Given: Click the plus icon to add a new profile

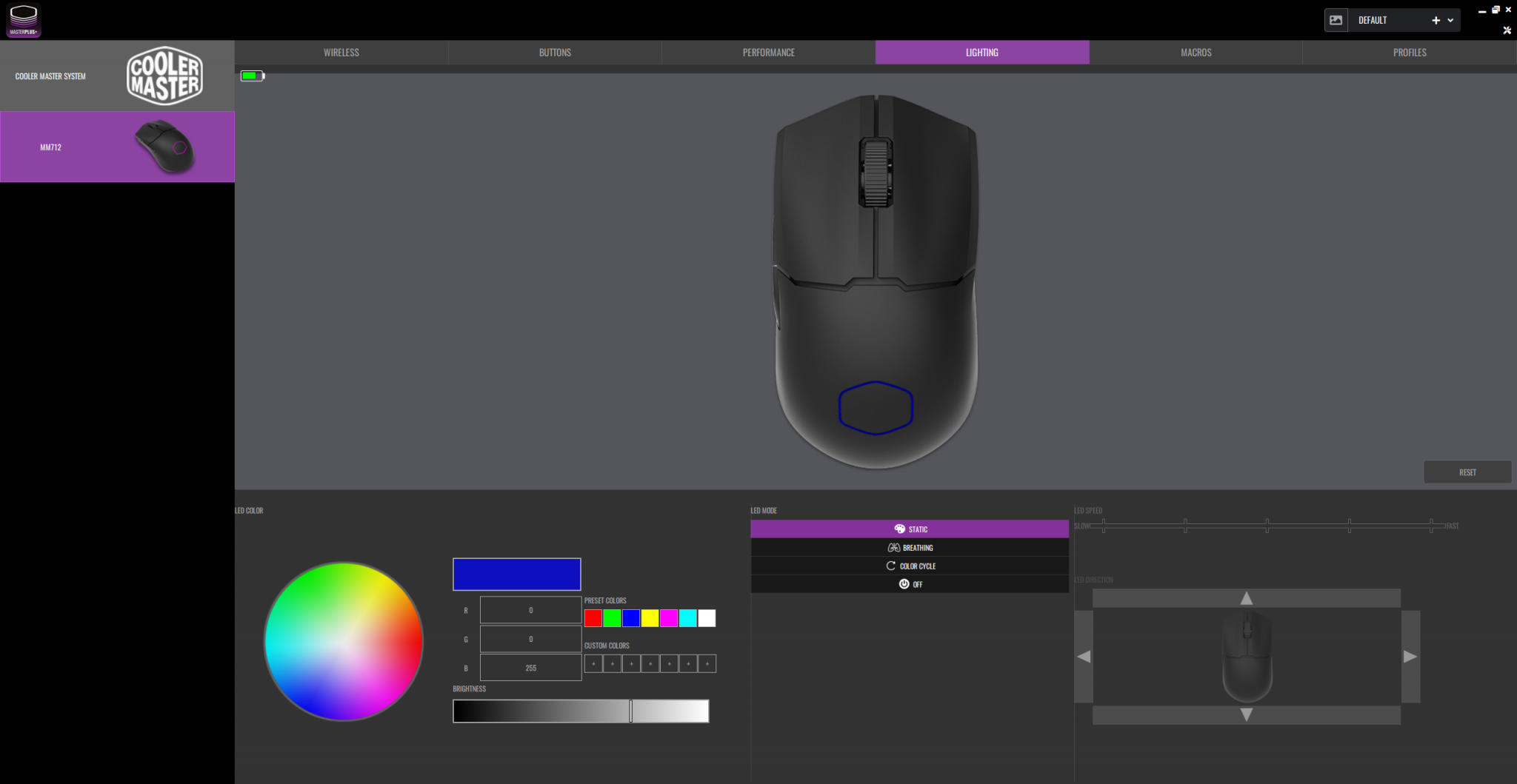Looking at the screenshot, I should tap(1436, 20).
